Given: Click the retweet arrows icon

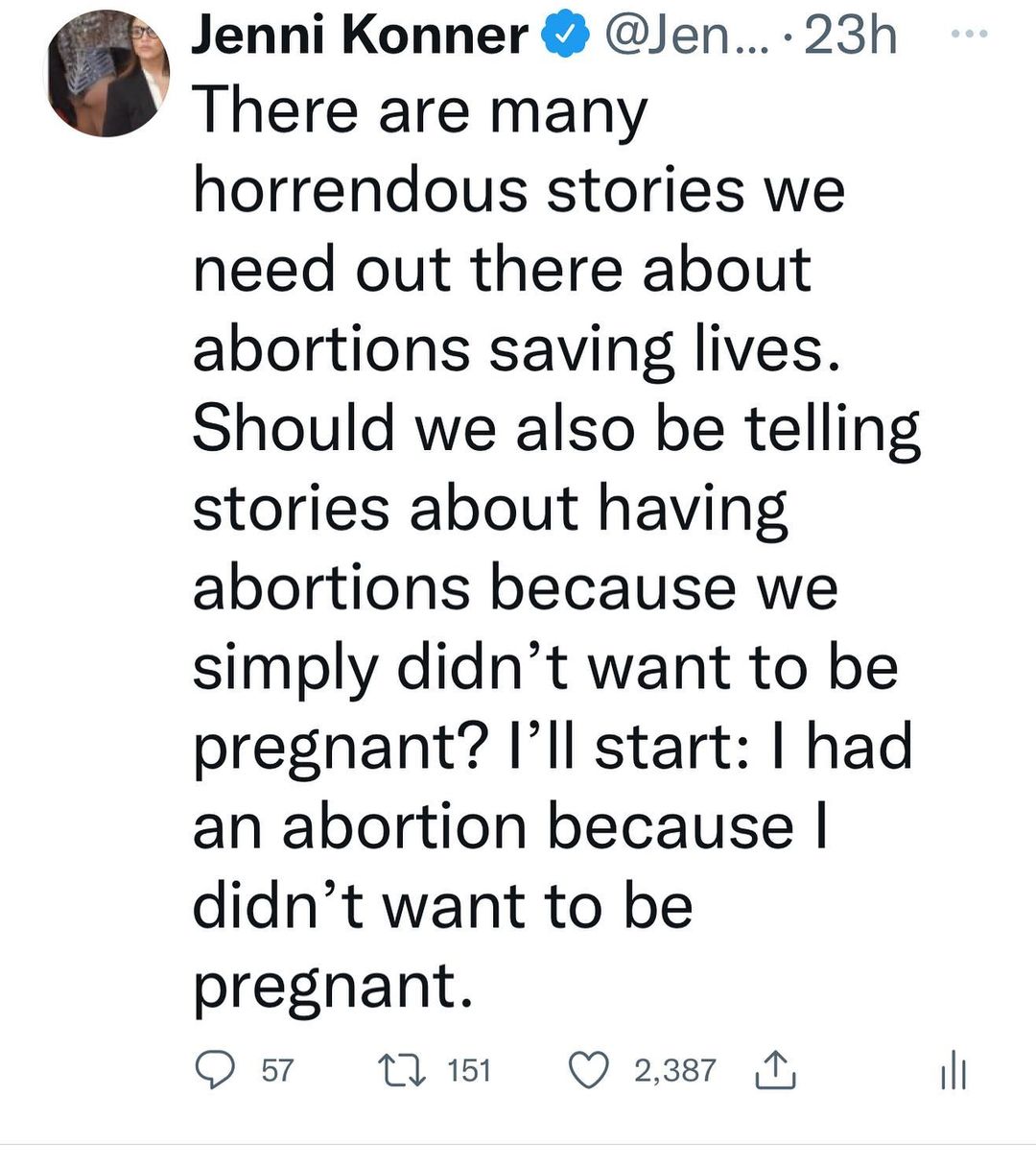Looking at the screenshot, I should point(401,1070).
